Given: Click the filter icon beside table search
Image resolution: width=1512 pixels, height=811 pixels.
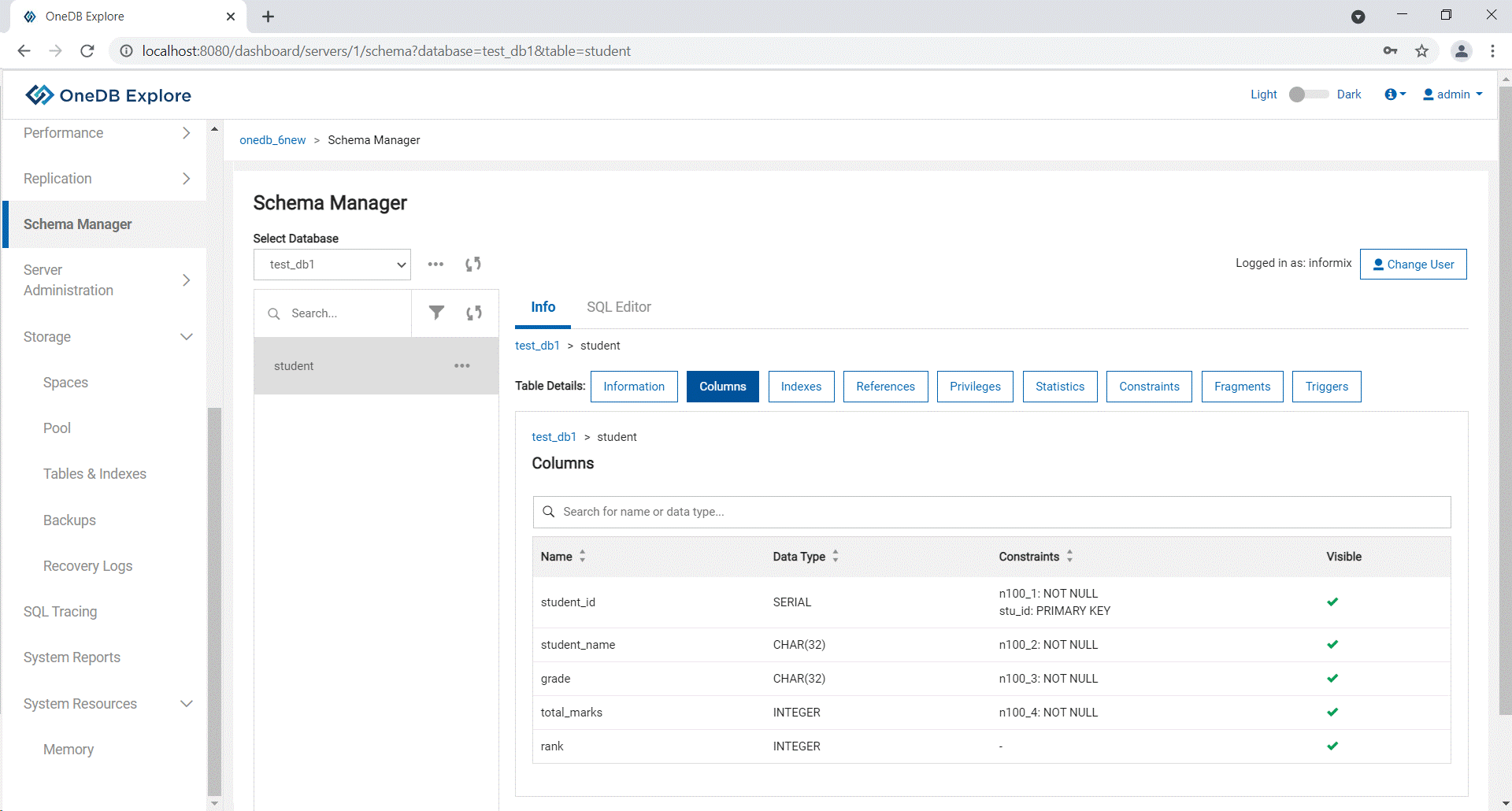Looking at the screenshot, I should (436, 313).
